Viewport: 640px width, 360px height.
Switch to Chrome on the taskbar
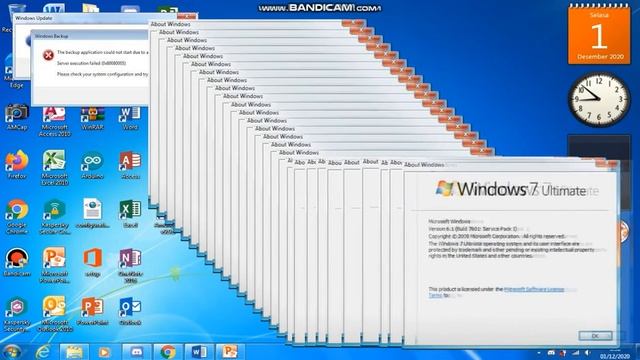click(168, 351)
